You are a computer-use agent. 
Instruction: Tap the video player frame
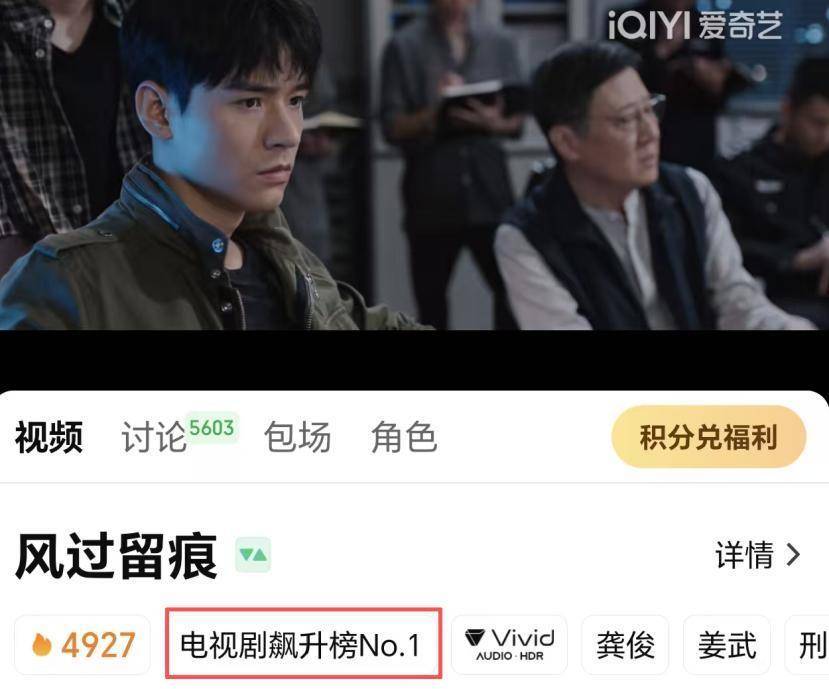coord(414,165)
